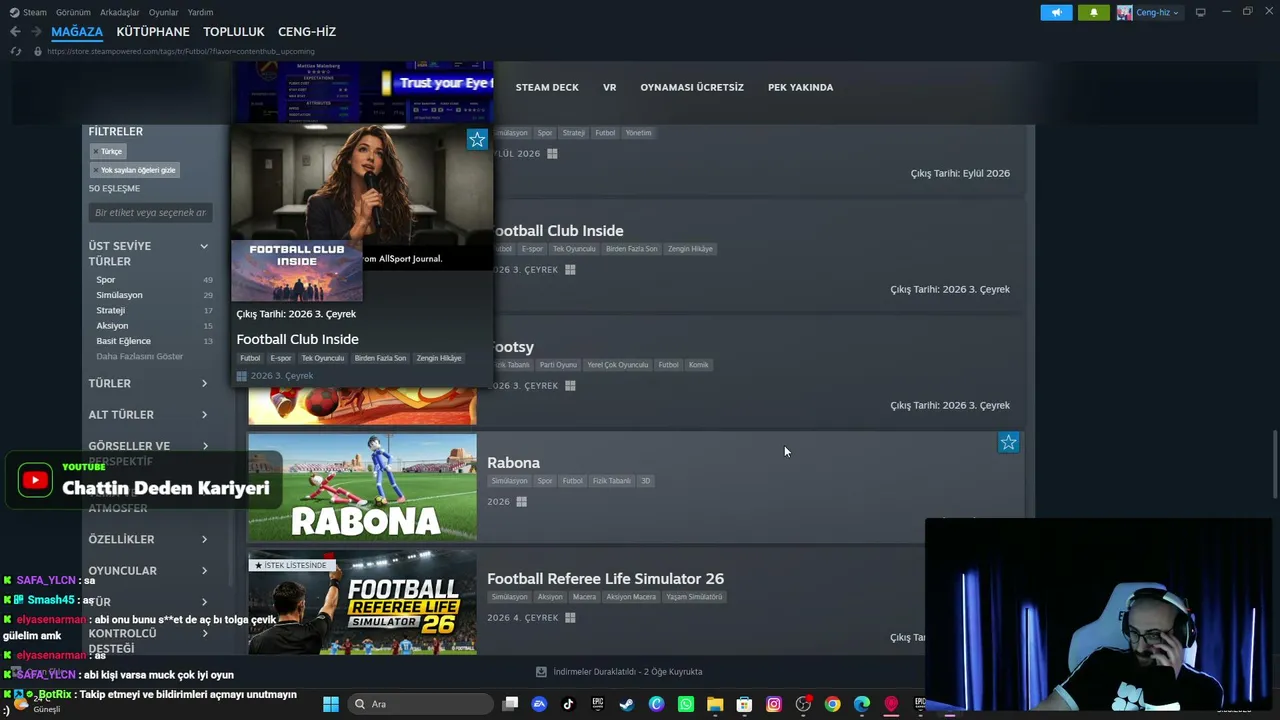Expand the TÜRLER filter section

[149, 383]
